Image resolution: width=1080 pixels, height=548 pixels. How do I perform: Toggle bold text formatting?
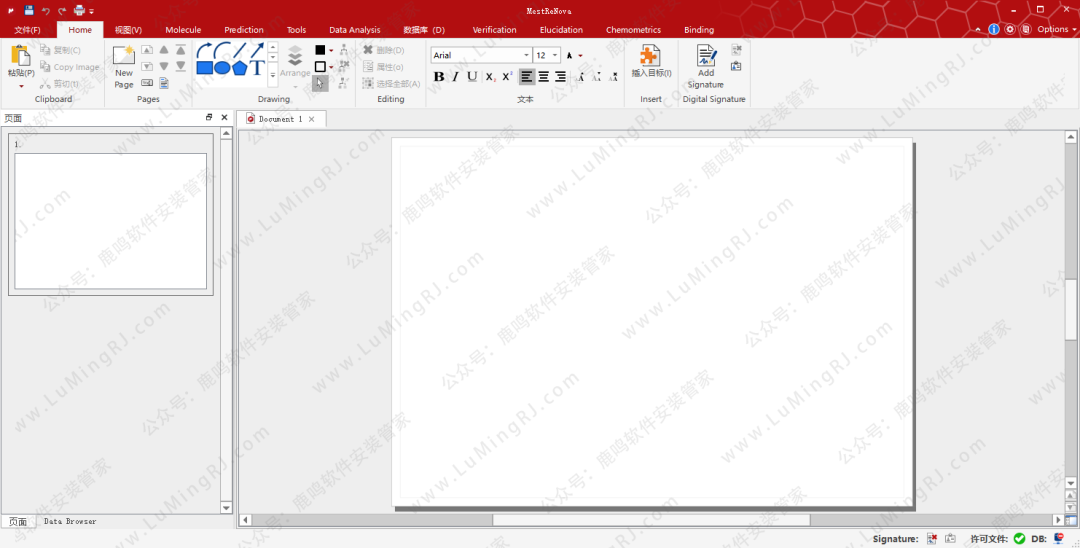(438, 77)
